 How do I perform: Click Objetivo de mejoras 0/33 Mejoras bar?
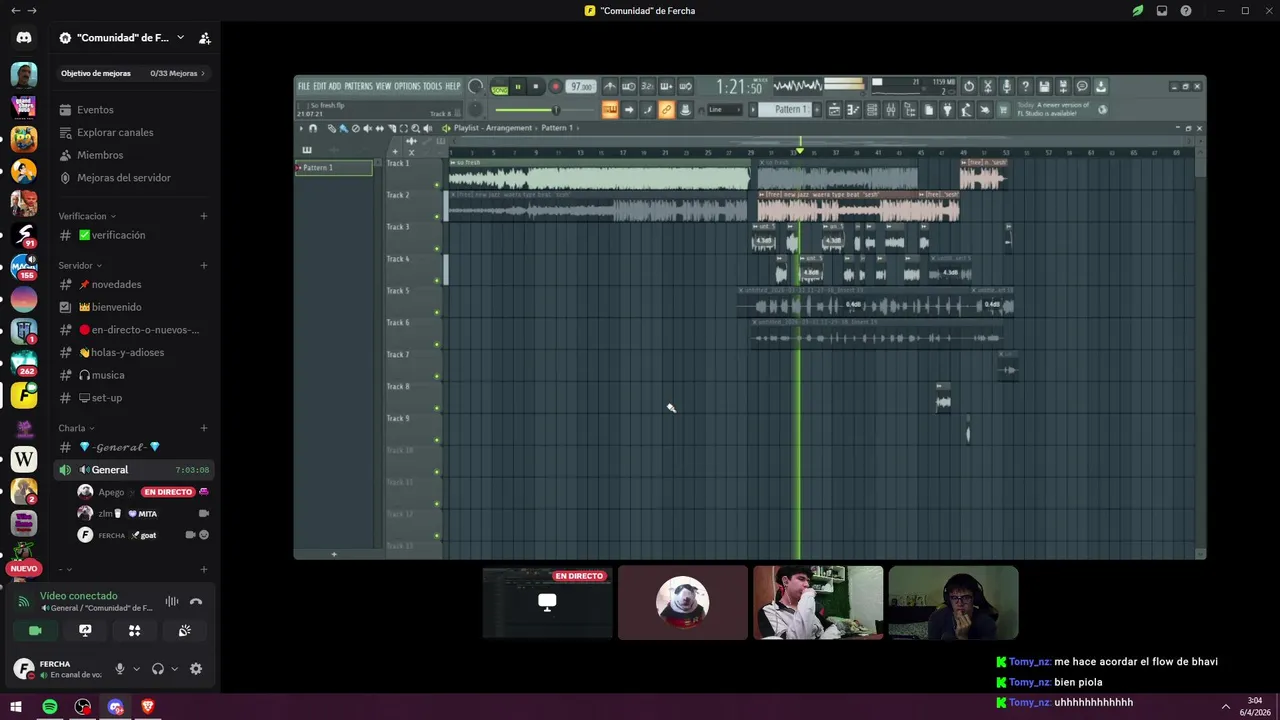tap(134, 73)
